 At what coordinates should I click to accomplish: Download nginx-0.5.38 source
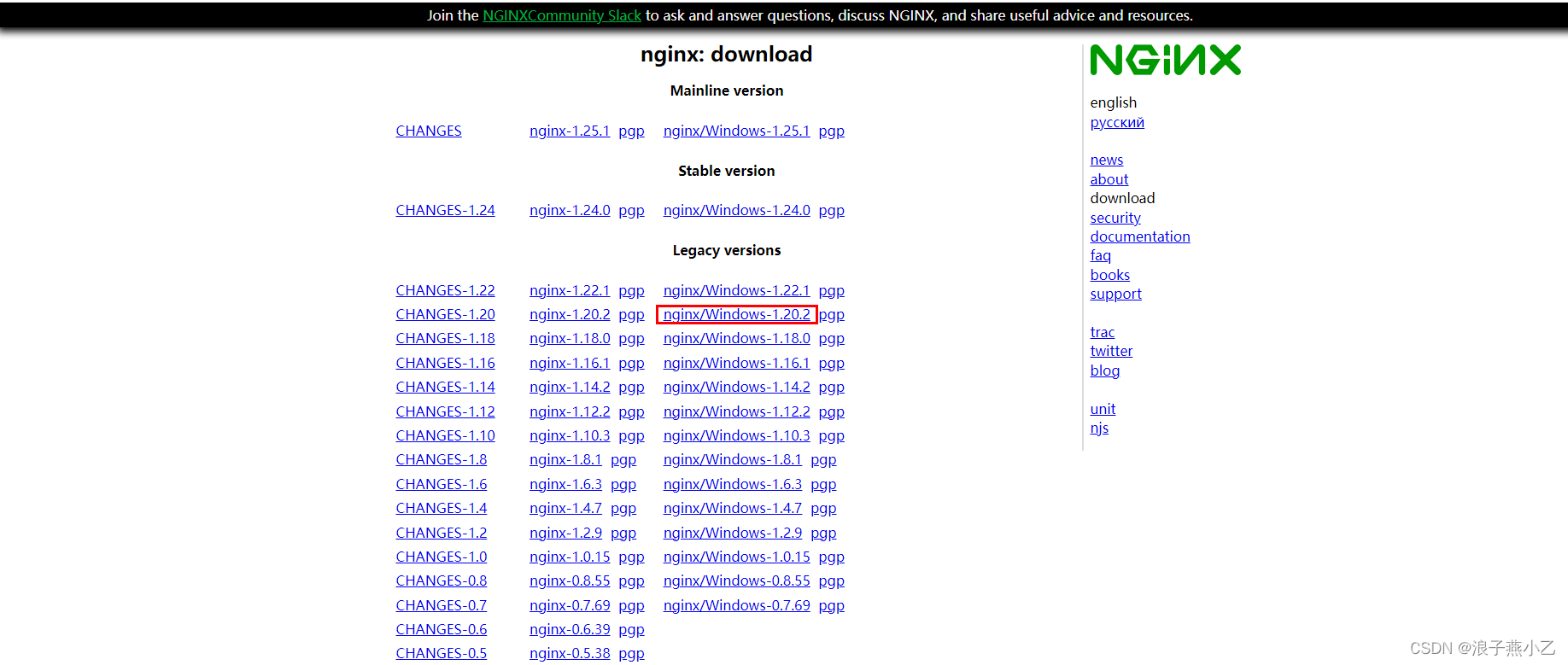[x=570, y=653]
